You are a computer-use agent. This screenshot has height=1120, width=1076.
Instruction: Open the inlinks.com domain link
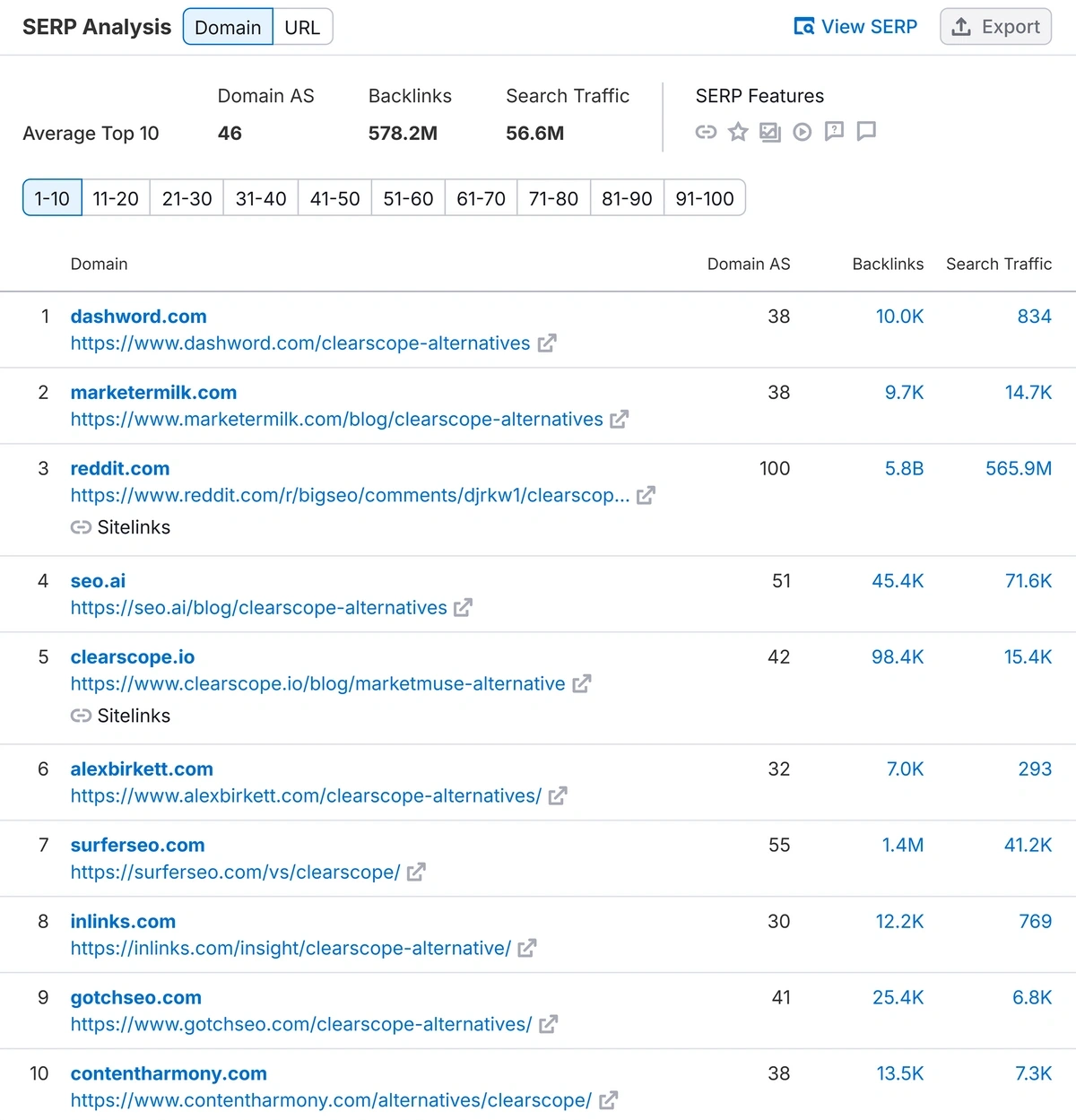click(124, 922)
